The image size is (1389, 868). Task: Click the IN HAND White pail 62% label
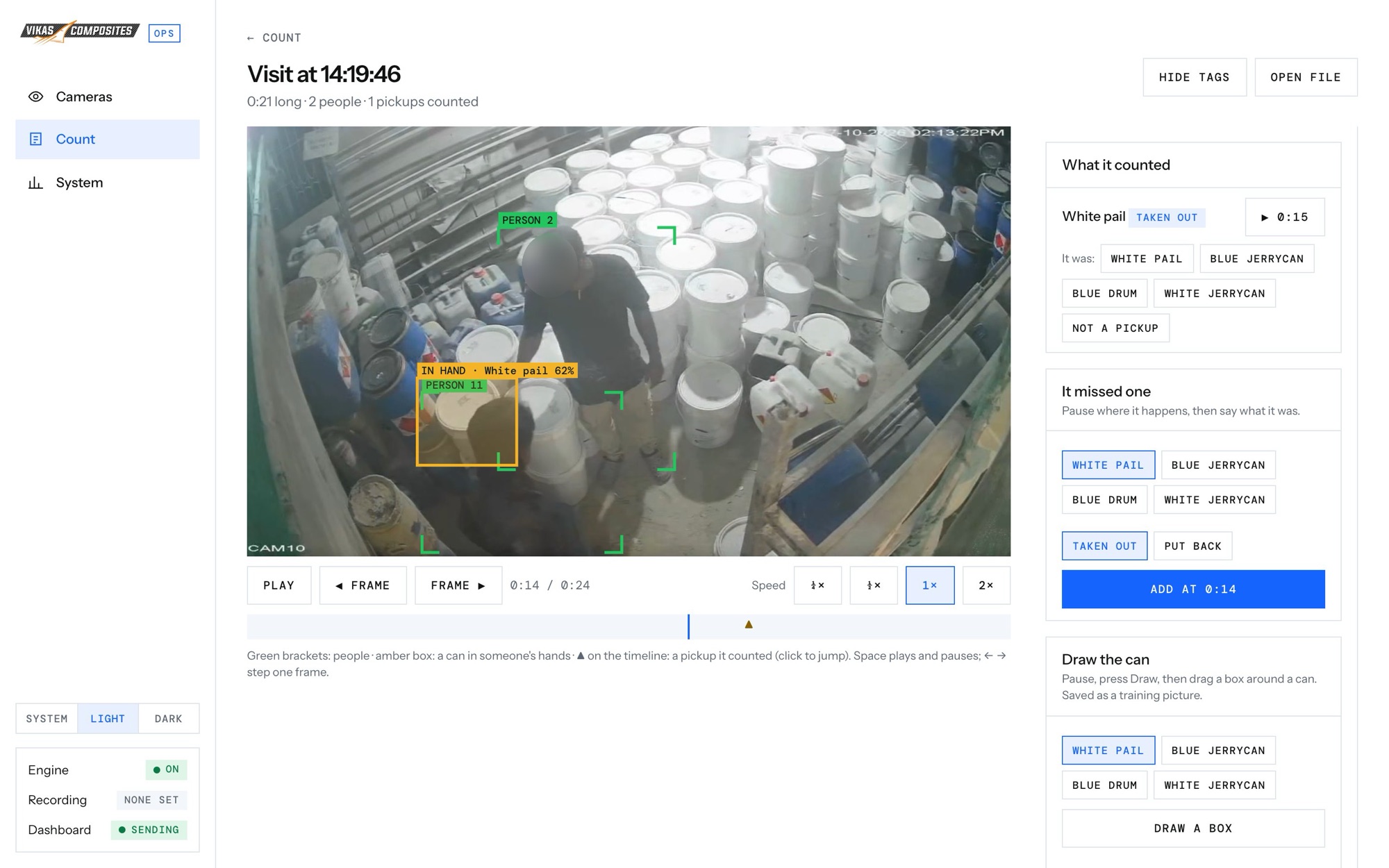click(x=497, y=371)
